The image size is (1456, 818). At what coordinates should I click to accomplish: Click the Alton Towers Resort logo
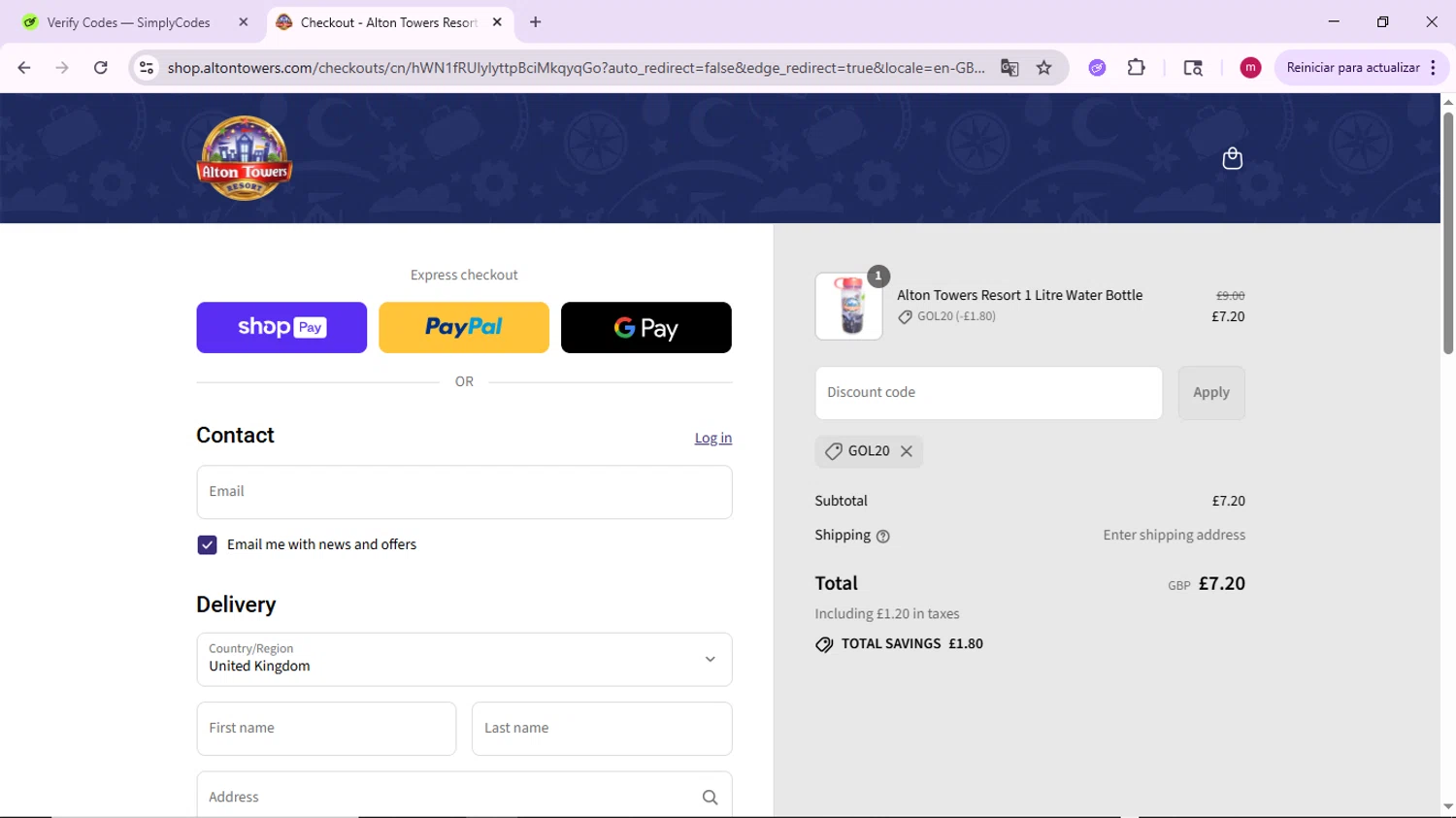244,158
